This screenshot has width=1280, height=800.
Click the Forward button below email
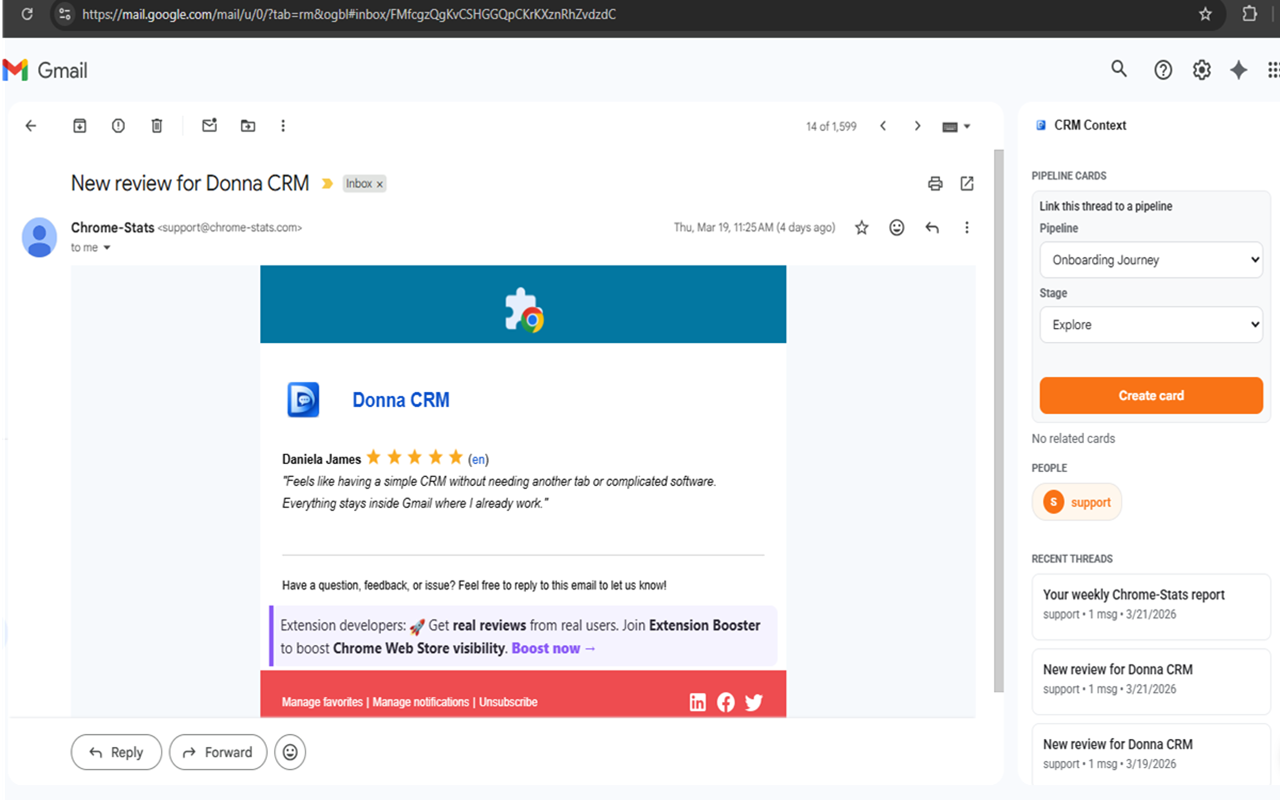(x=218, y=752)
